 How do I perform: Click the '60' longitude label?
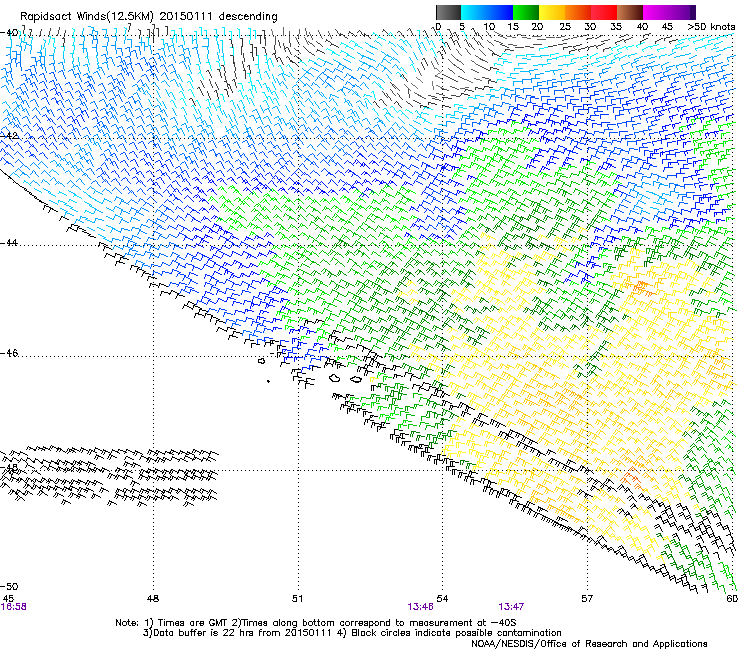(732, 599)
